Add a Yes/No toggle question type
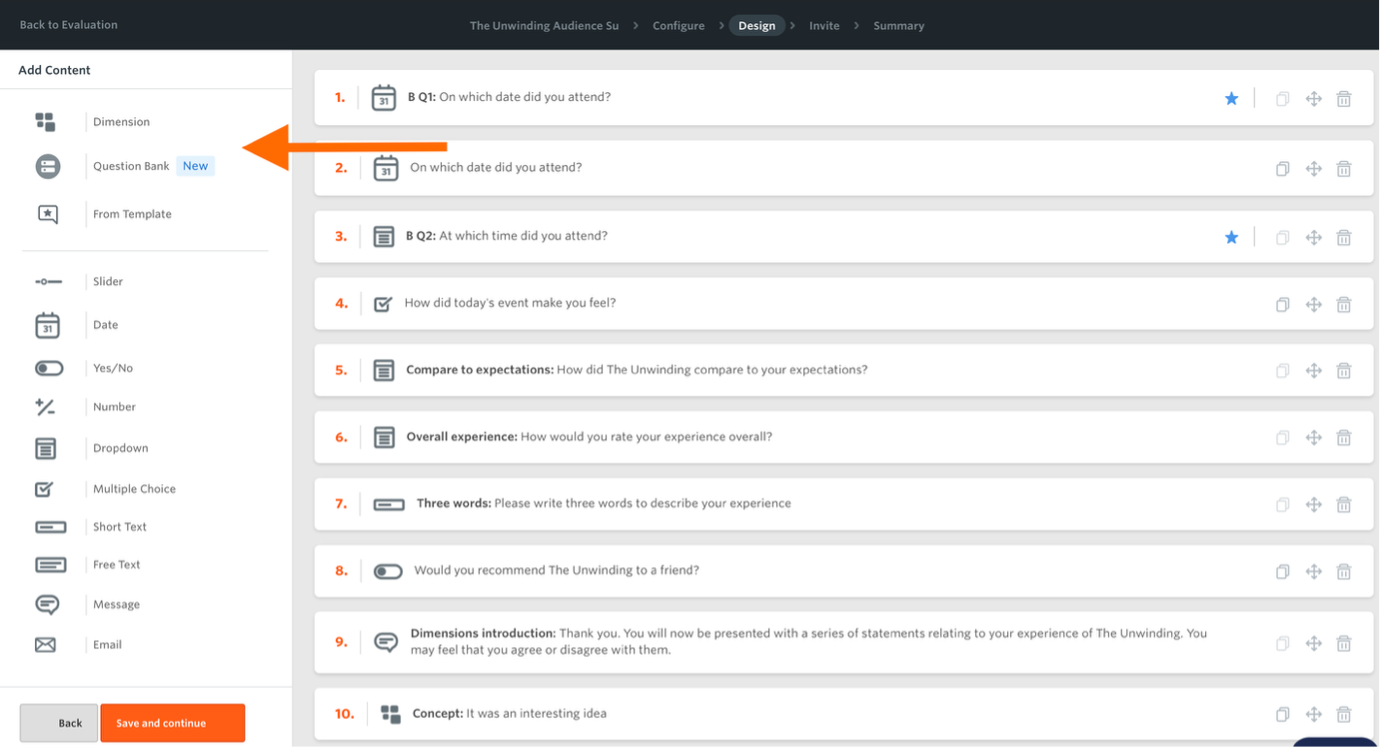 [112, 368]
